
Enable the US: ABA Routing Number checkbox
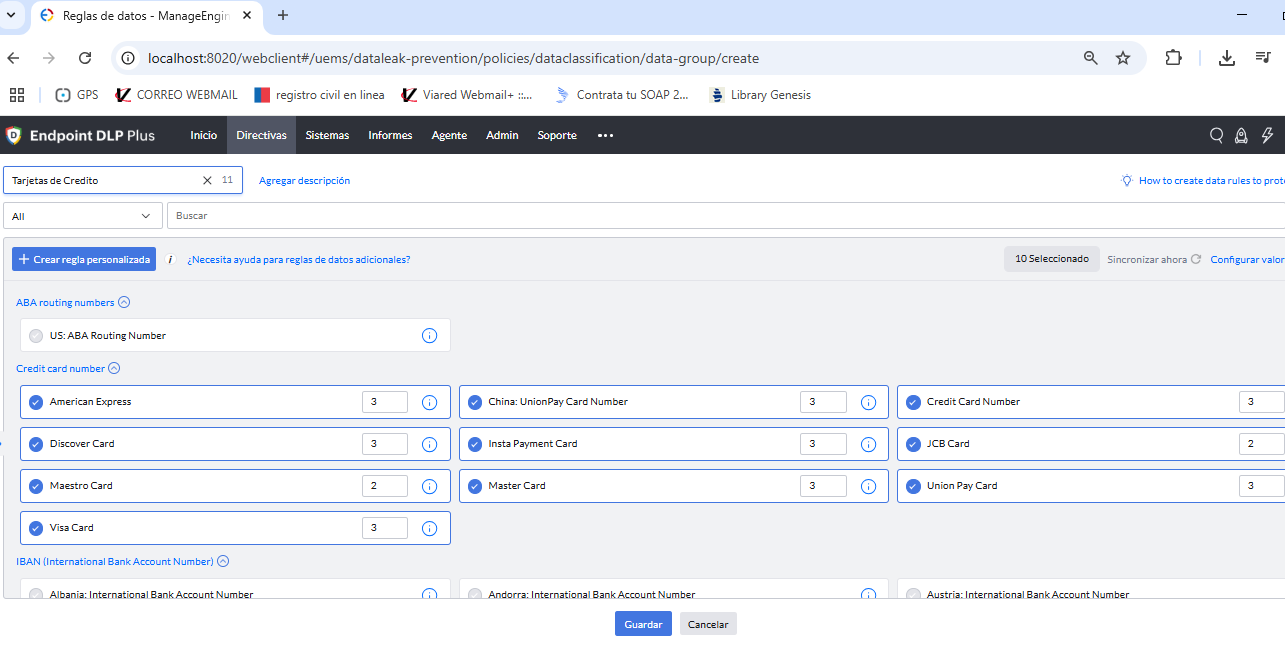click(36, 336)
